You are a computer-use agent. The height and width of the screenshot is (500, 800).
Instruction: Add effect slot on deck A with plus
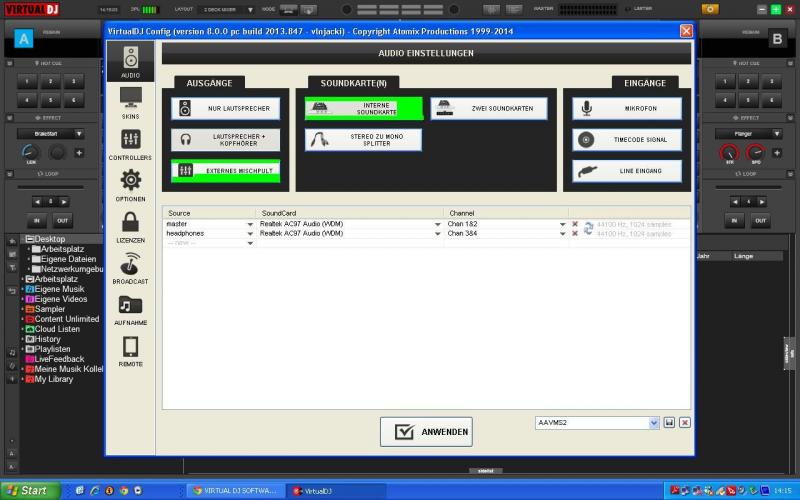click(x=79, y=153)
